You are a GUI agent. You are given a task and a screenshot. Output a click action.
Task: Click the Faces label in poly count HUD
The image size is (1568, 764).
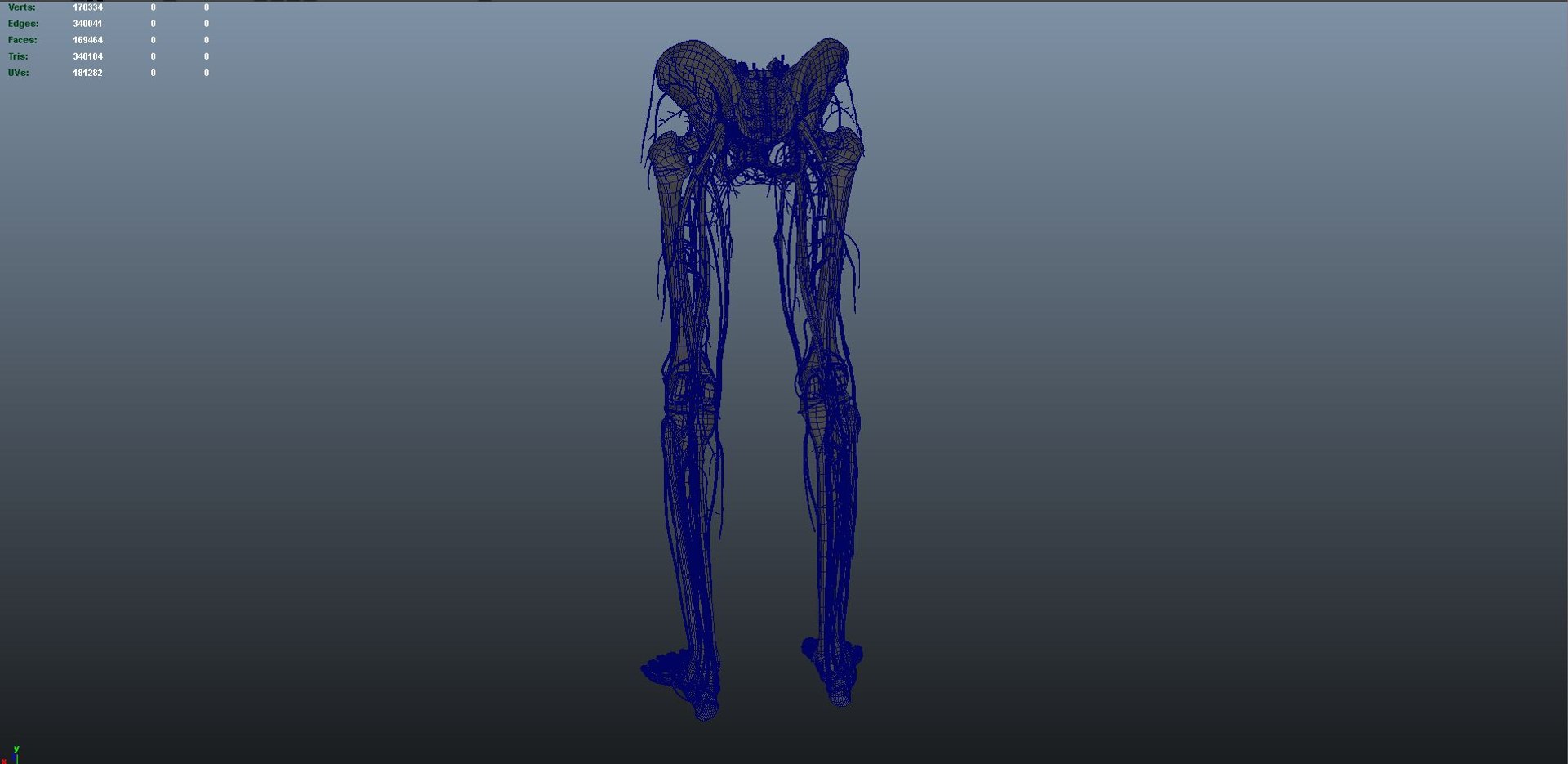(x=22, y=40)
